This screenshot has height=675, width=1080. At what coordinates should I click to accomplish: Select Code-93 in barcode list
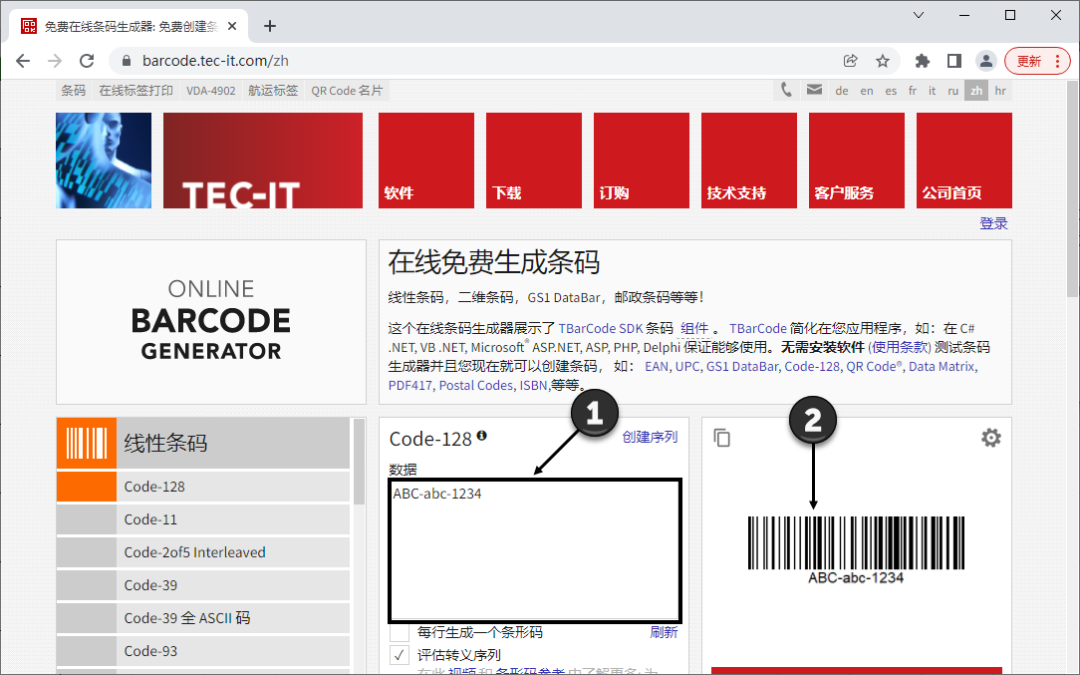(203, 651)
